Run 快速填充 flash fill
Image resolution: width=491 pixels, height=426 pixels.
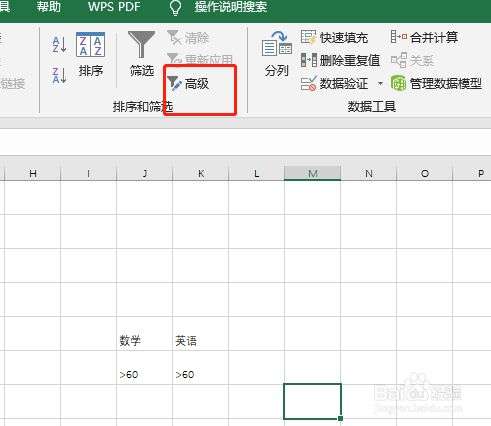coord(334,38)
